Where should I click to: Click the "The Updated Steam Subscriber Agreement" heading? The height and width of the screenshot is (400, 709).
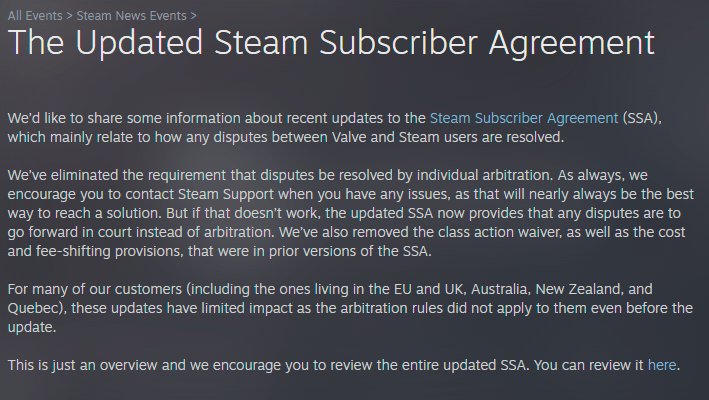pos(331,44)
